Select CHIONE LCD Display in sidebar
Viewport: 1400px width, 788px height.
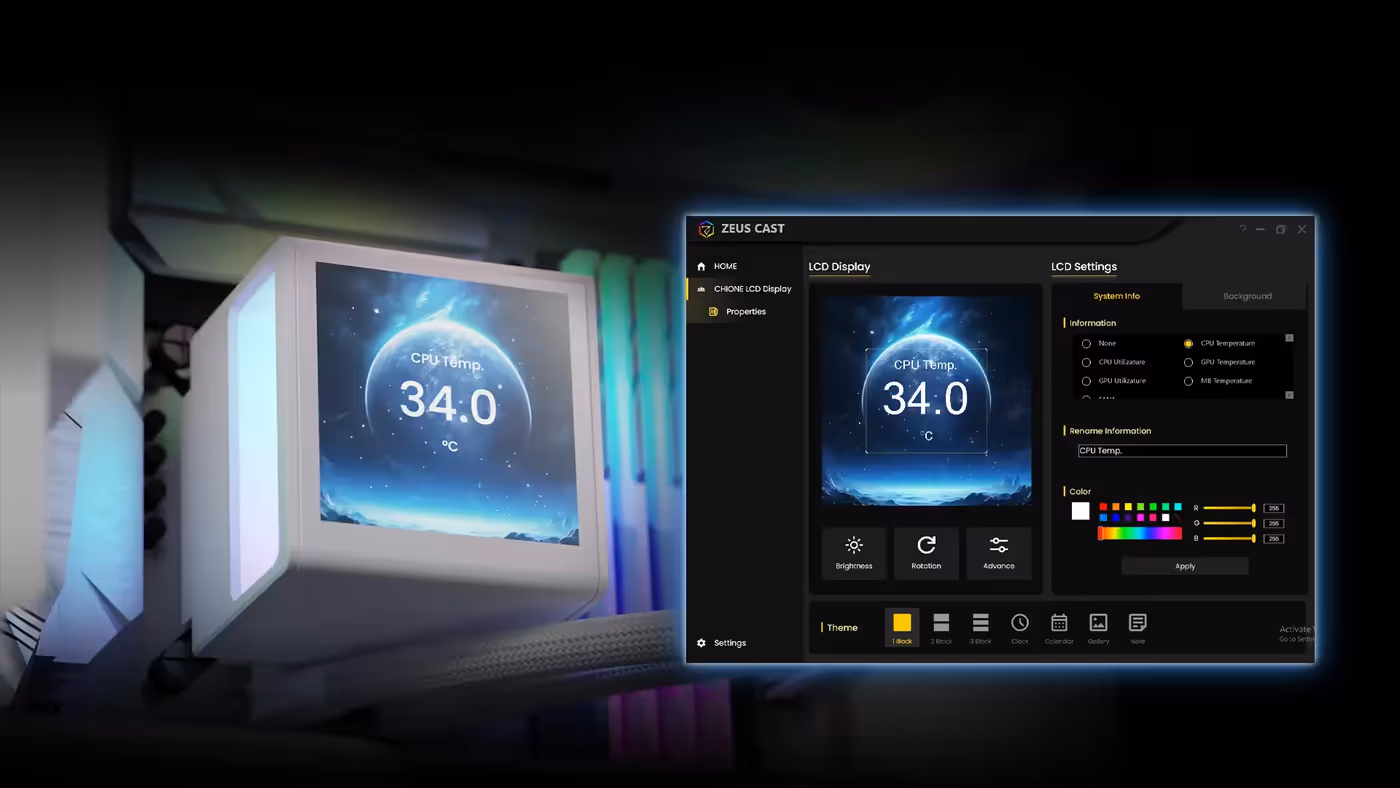click(x=745, y=289)
